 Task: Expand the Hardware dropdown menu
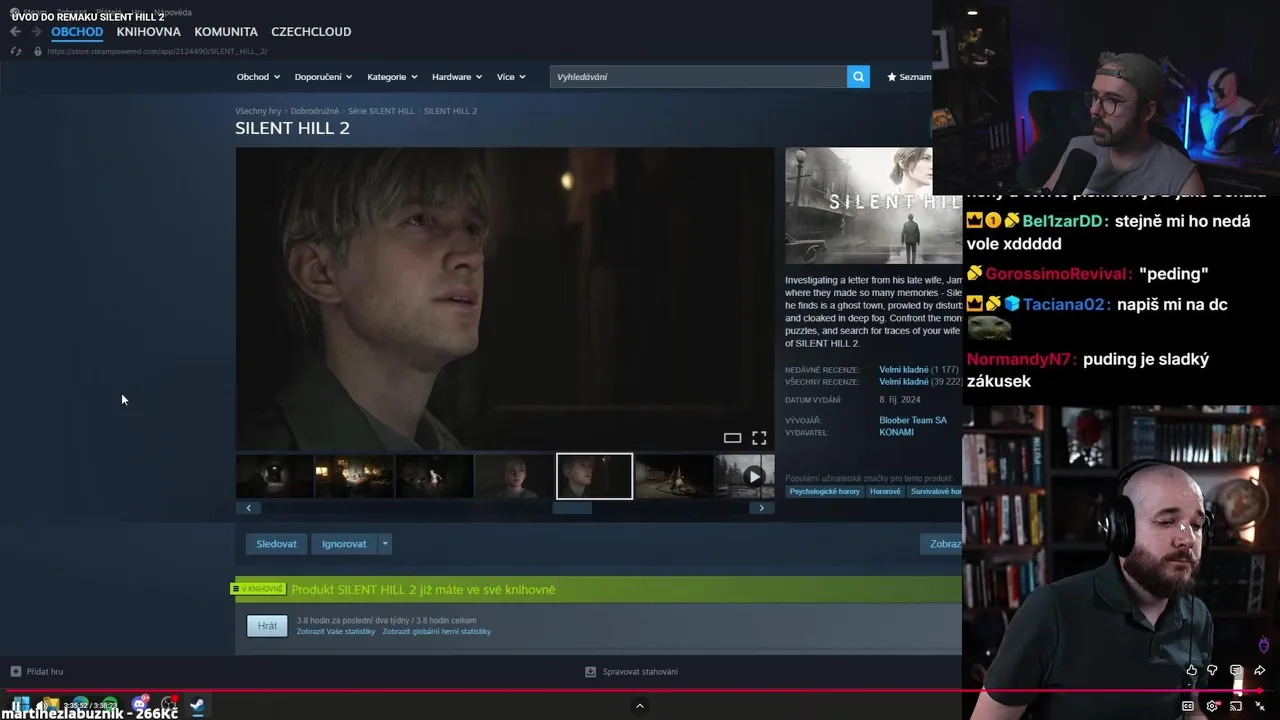[457, 77]
